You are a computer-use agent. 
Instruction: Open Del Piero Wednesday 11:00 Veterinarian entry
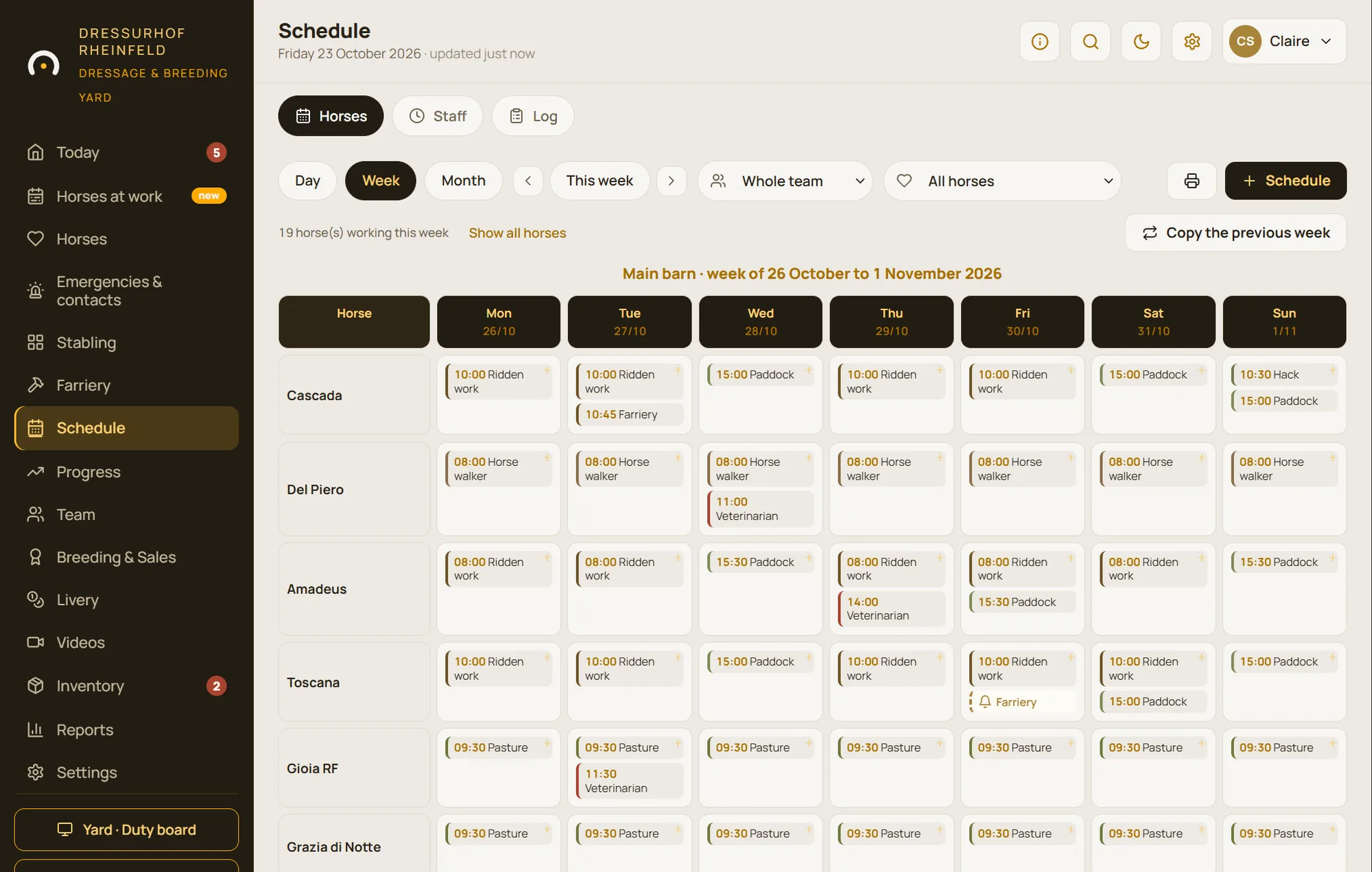click(x=760, y=509)
